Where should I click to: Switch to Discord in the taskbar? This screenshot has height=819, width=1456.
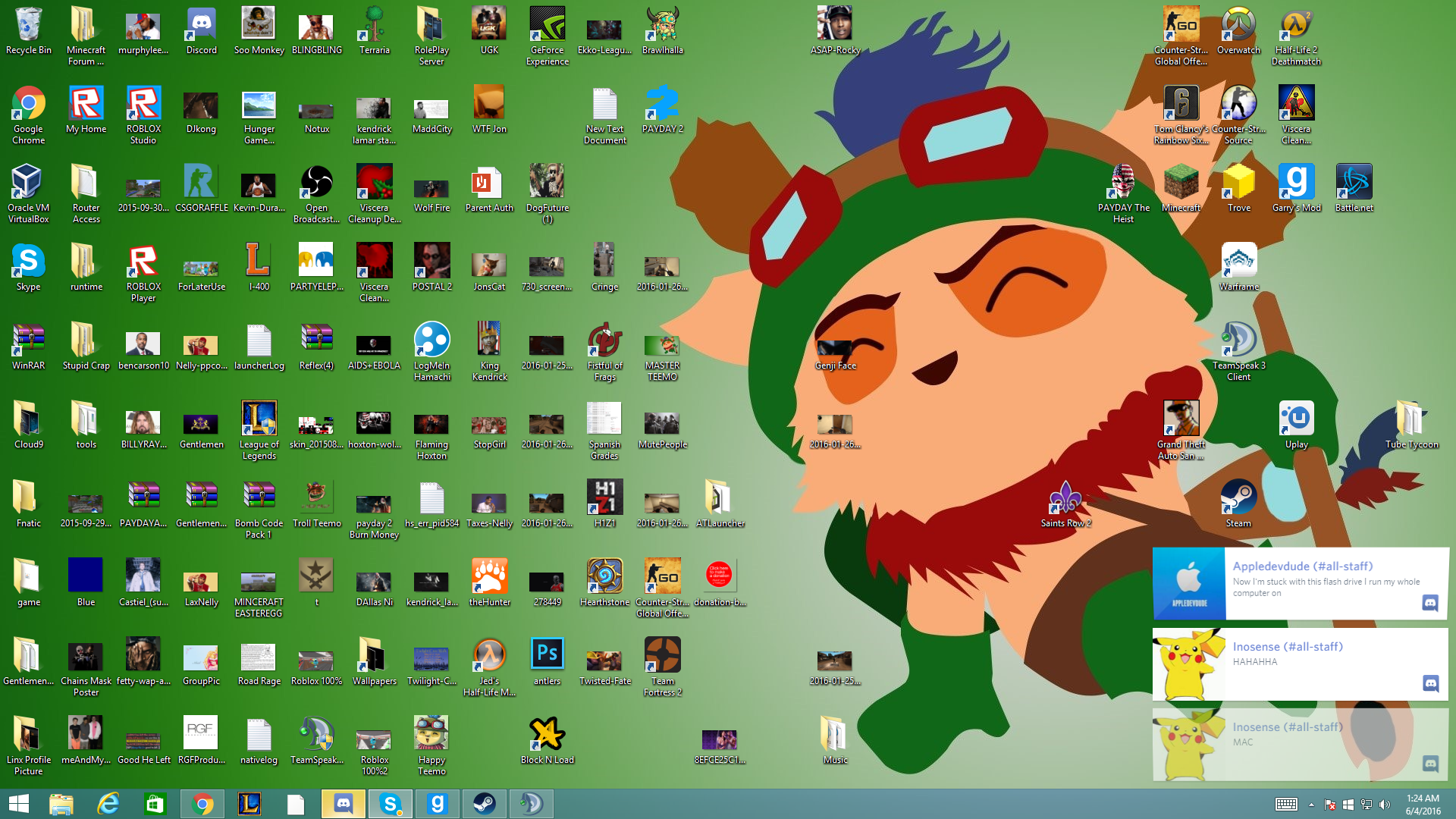344,804
